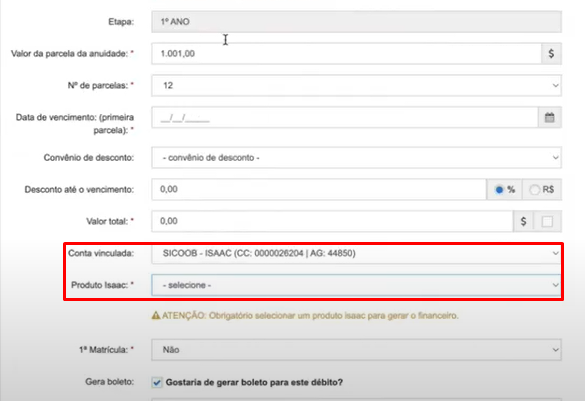Click dollar icon beside anuidade value
The width and height of the screenshot is (585, 401).
pyautogui.click(x=551, y=54)
